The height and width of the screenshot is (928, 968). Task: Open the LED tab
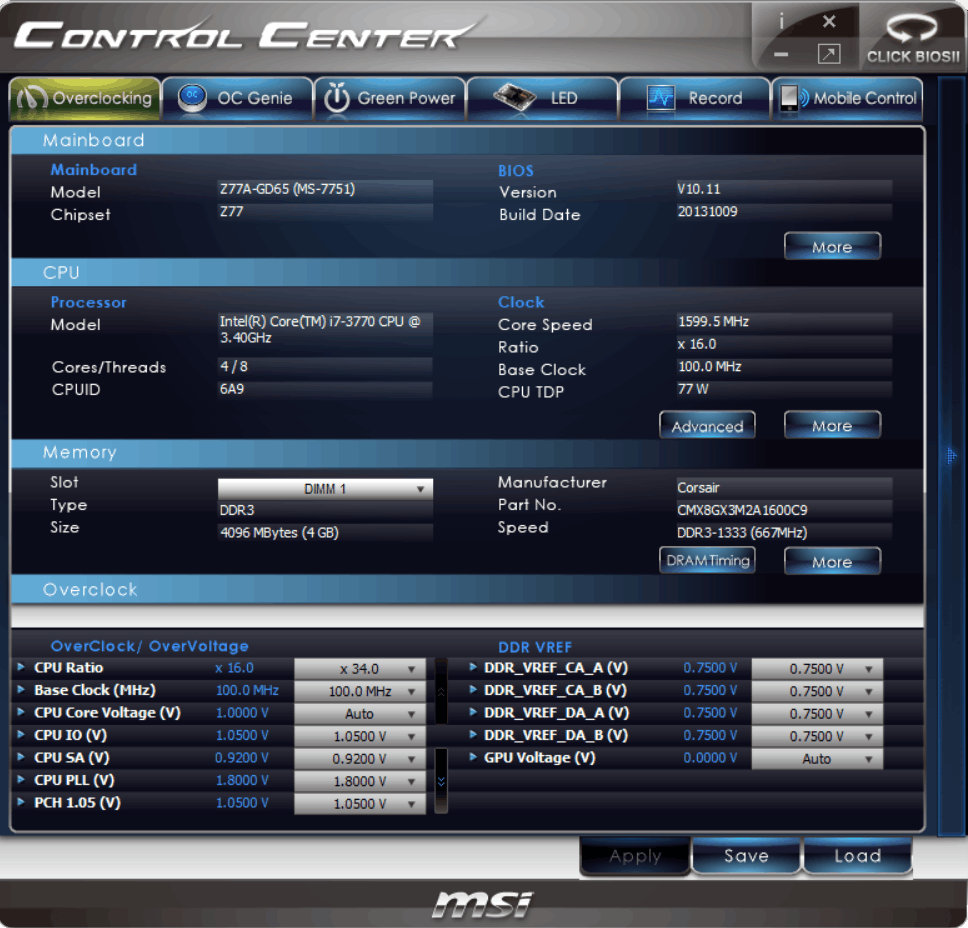click(x=543, y=98)
